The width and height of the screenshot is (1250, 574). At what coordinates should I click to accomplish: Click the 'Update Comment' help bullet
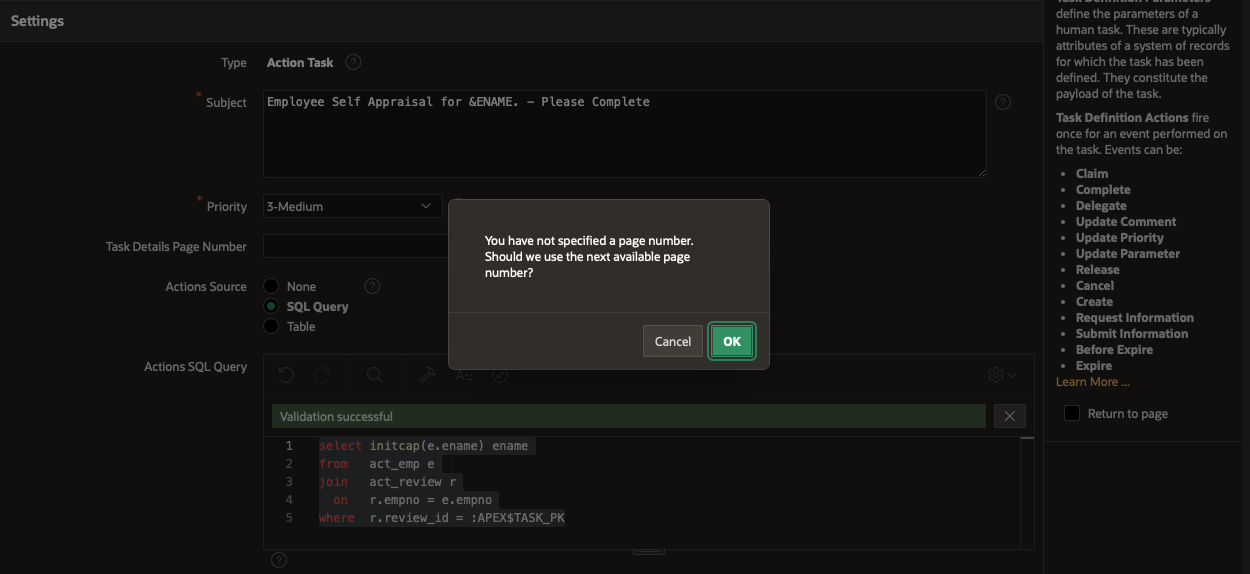1126,222
